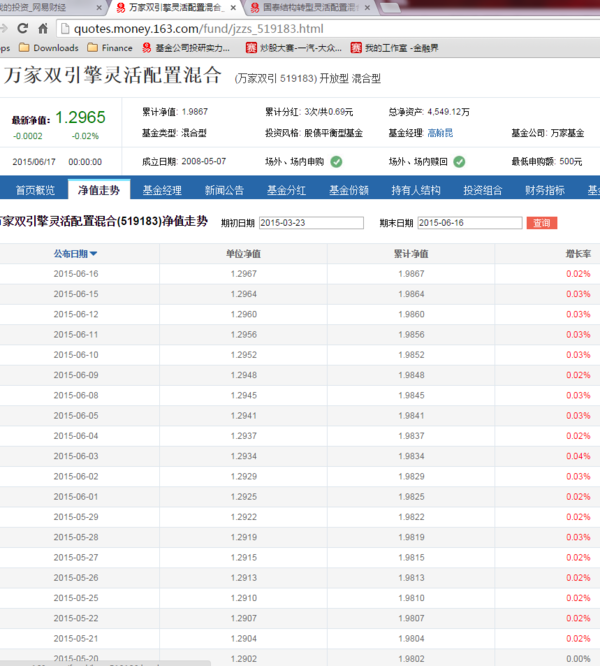Screen dimensions: 600x666
Task: Open 刘毅大赛 bookmark
Action: [x=292, y=47]
